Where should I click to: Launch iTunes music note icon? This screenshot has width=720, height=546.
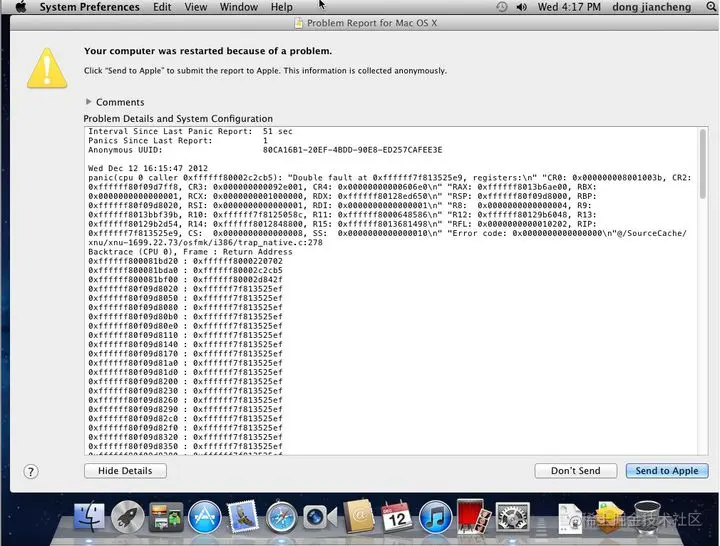click(435, 518)
